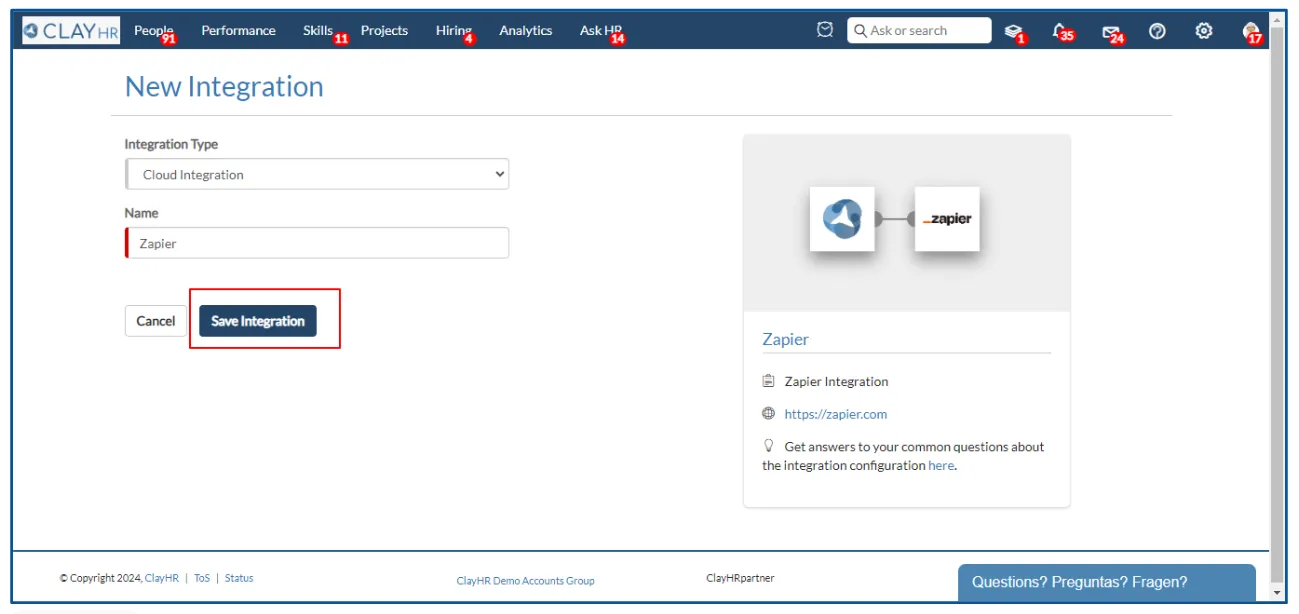Follow the 'here' configuration help link
The image size is (1299, 614).
click(941, 465)
